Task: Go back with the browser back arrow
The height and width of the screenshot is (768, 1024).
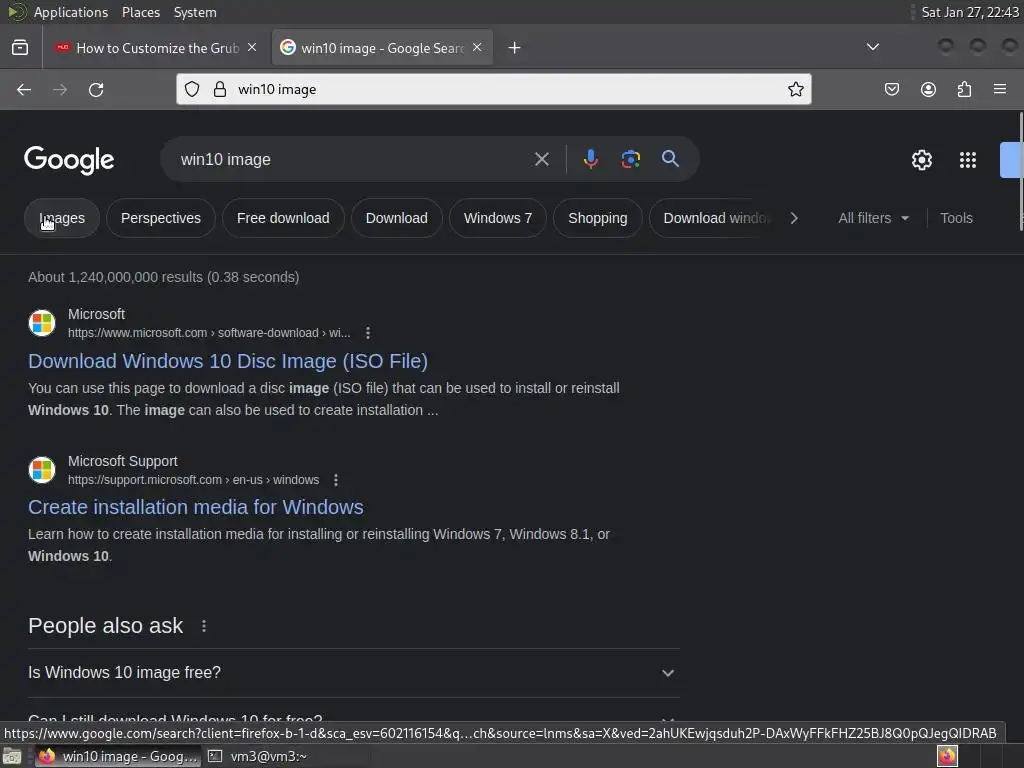Action: click(24, 89)
